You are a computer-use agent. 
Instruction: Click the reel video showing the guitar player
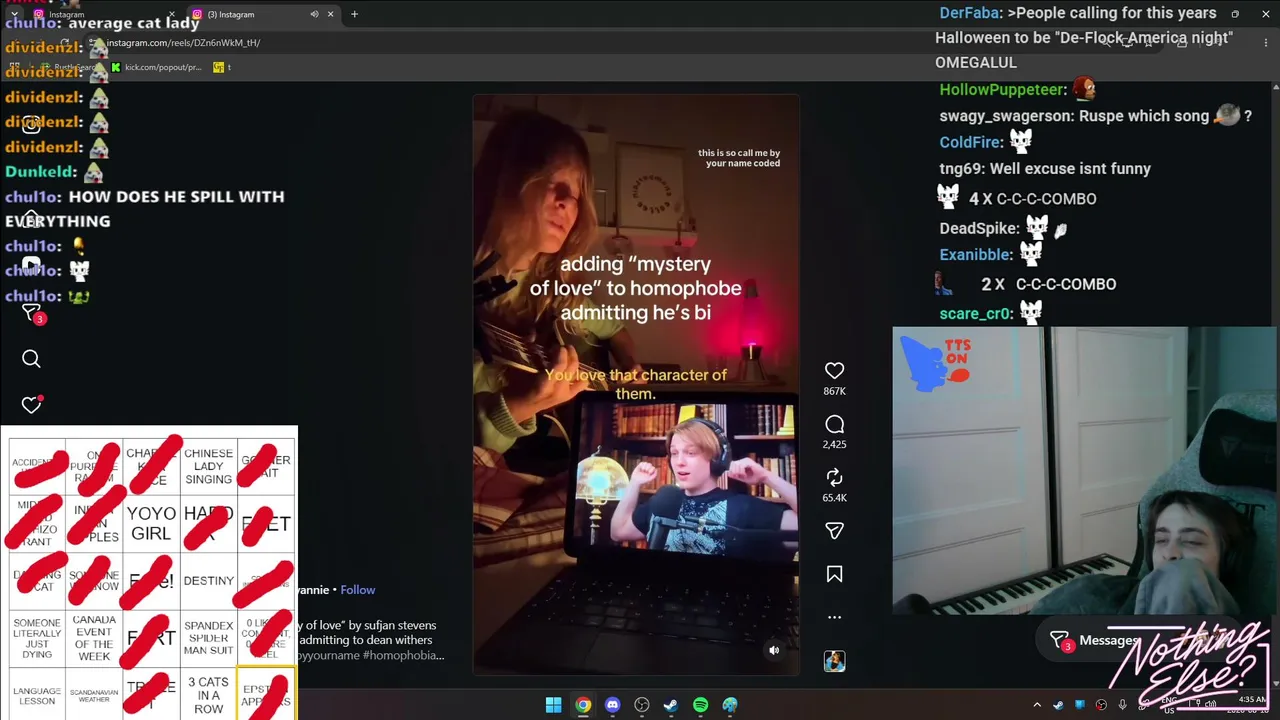point(636,385)
